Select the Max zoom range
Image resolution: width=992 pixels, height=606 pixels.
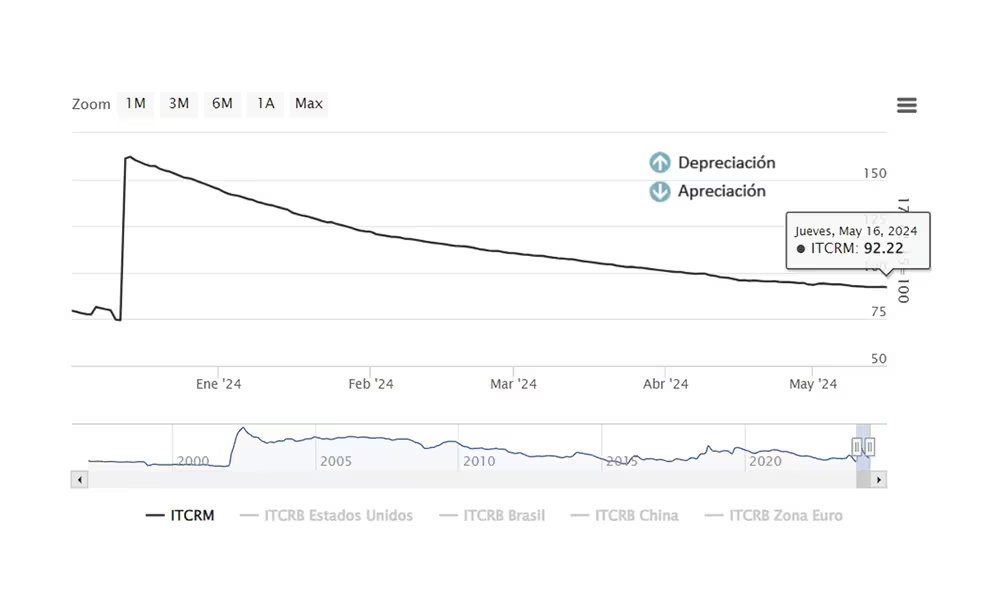309,104
